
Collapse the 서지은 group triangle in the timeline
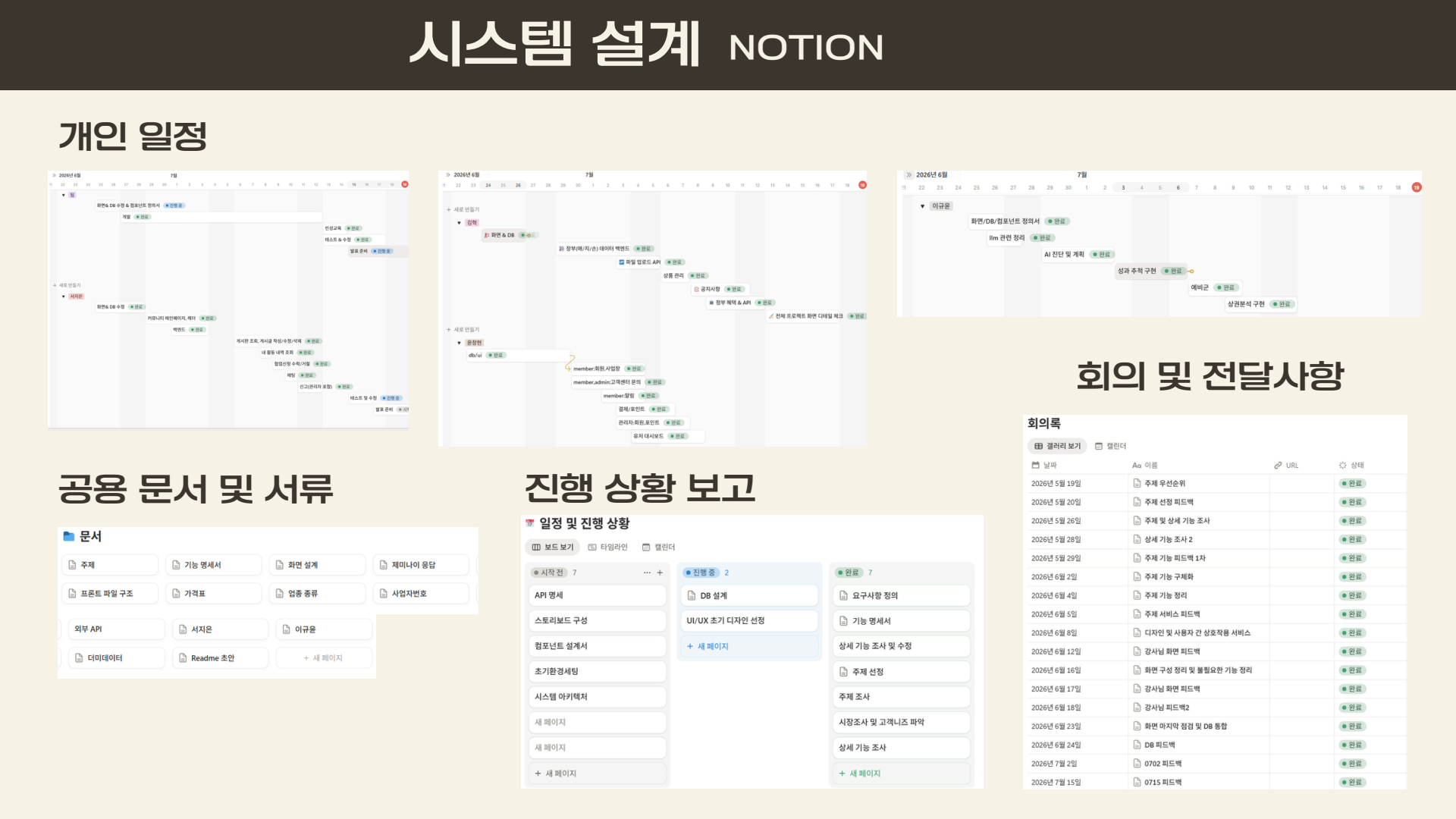pos(64,297)
